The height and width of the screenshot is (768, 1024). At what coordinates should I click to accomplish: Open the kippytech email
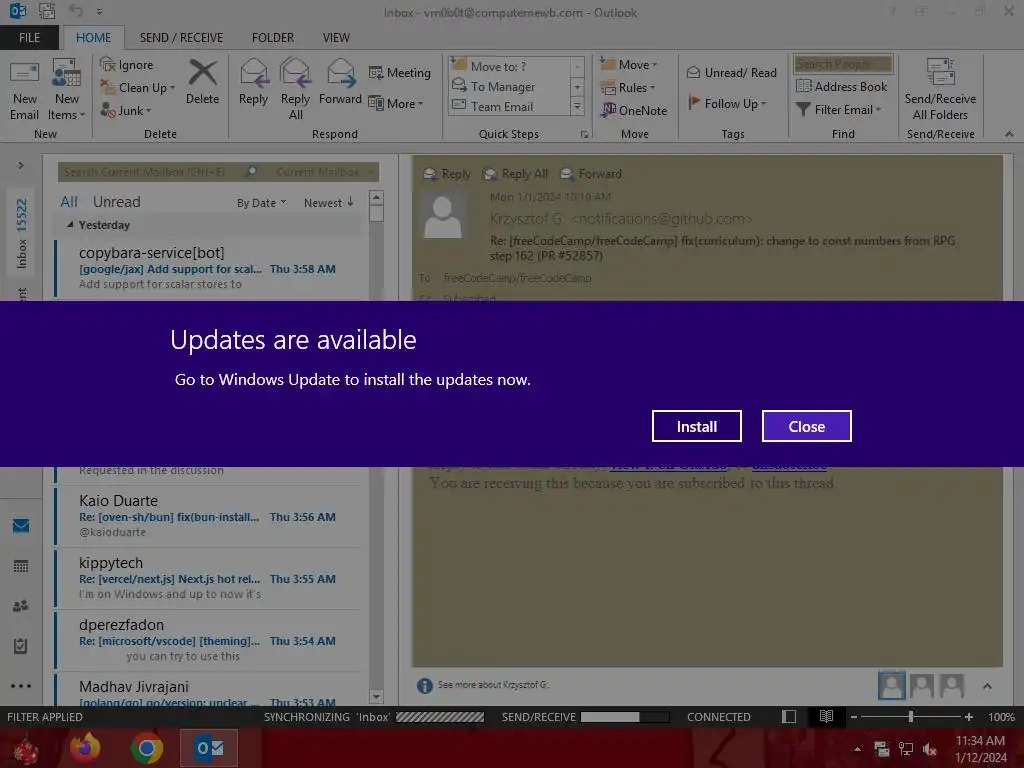209,578
